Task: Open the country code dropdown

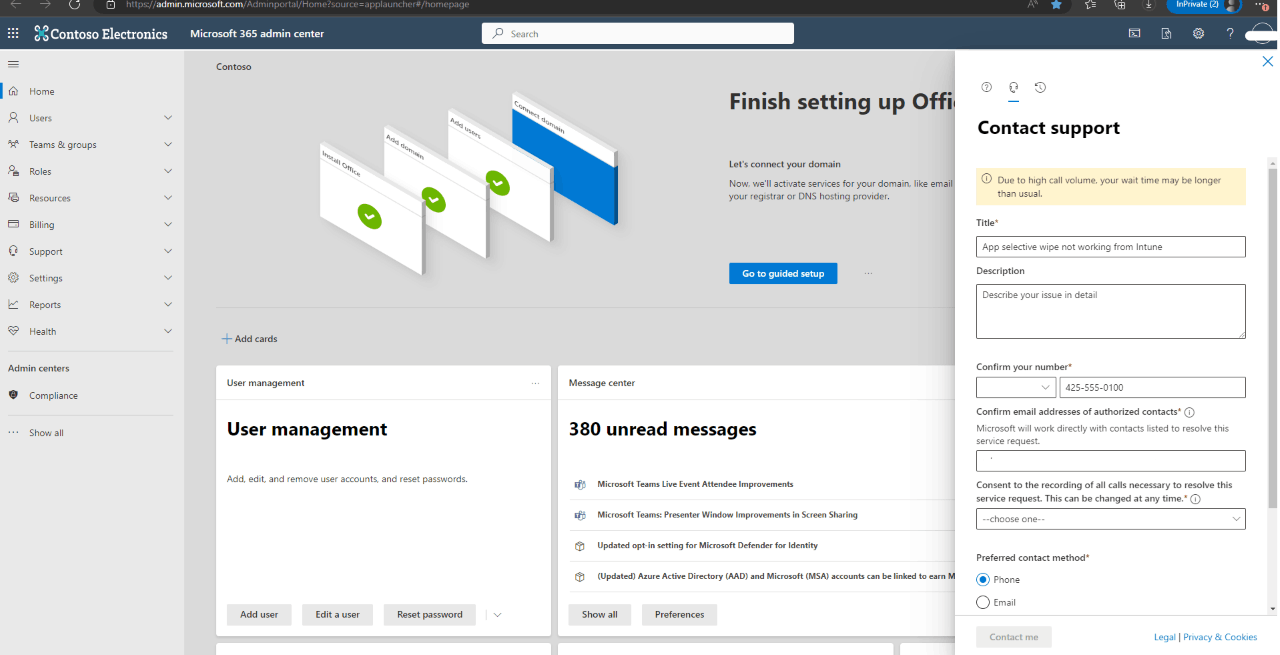Action: (x=1016, y=387)
